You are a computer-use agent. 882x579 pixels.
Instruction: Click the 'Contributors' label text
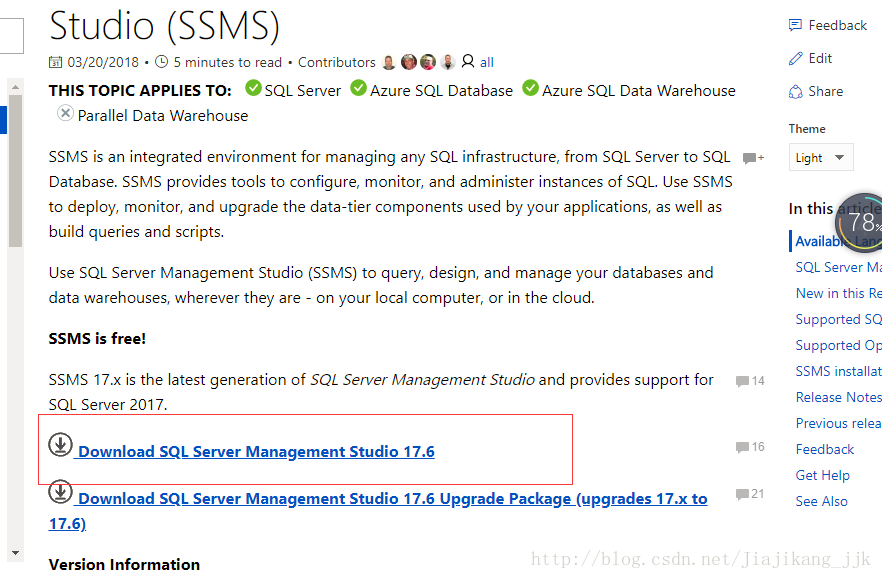(336, 62)
